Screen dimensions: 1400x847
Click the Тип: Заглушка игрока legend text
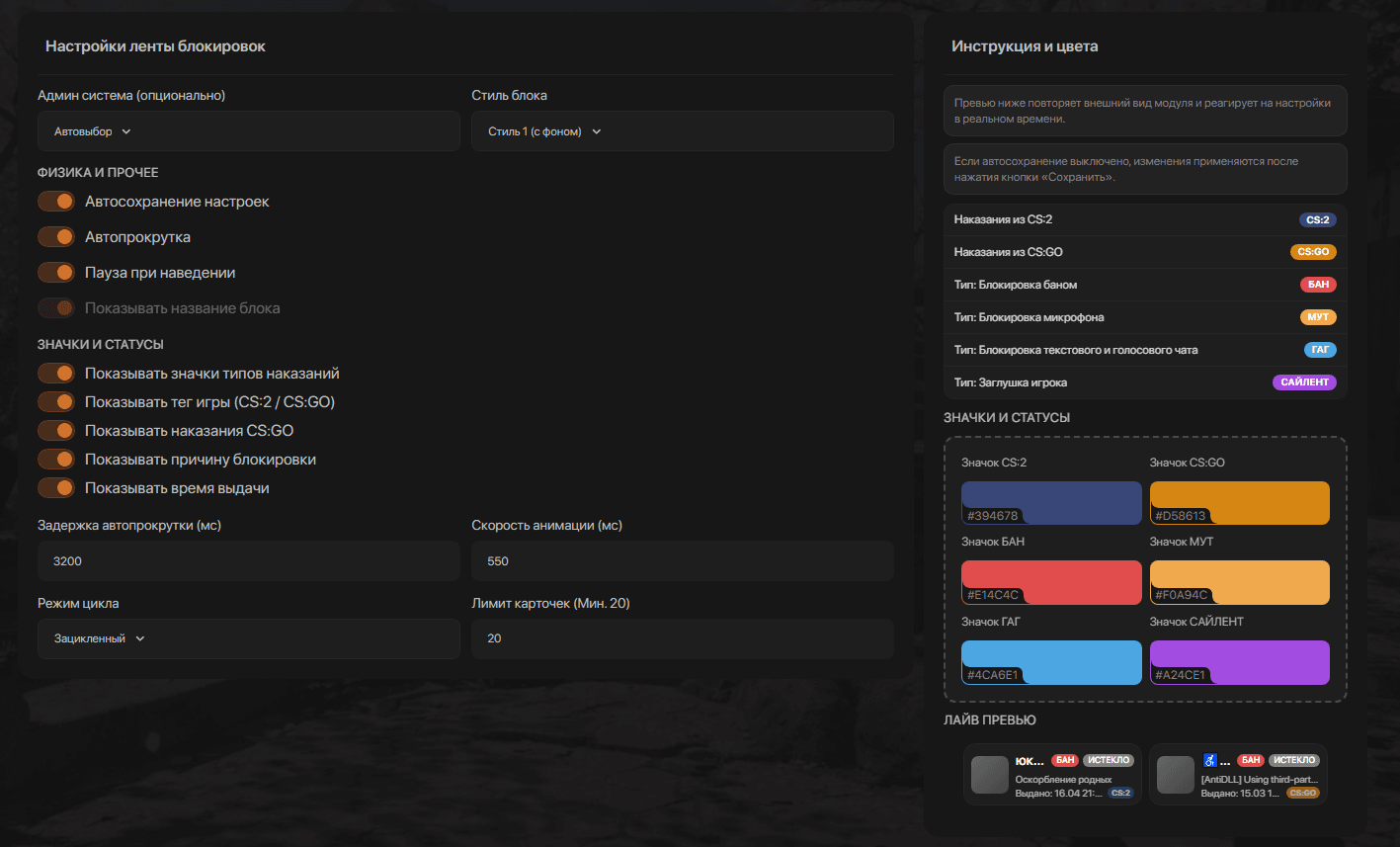1011,382
